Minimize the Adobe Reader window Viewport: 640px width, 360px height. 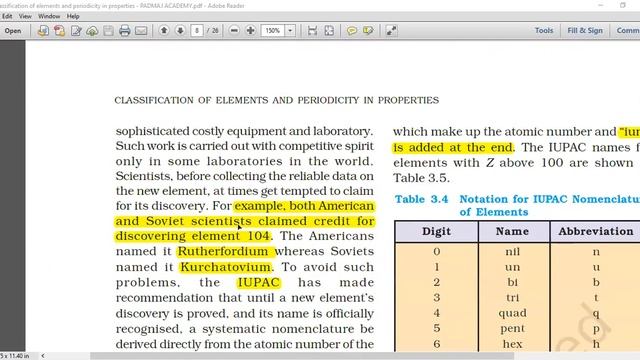600,5
